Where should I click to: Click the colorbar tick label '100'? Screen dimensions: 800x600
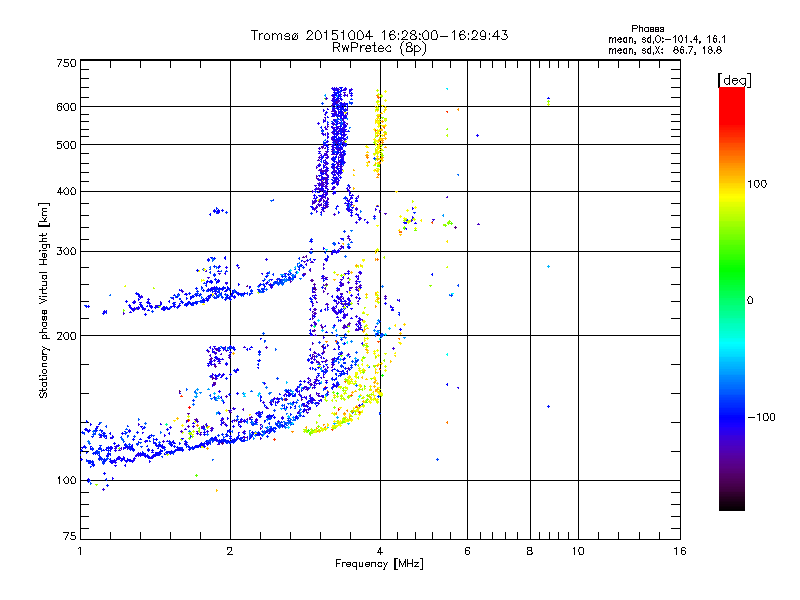tap(757, 184)
